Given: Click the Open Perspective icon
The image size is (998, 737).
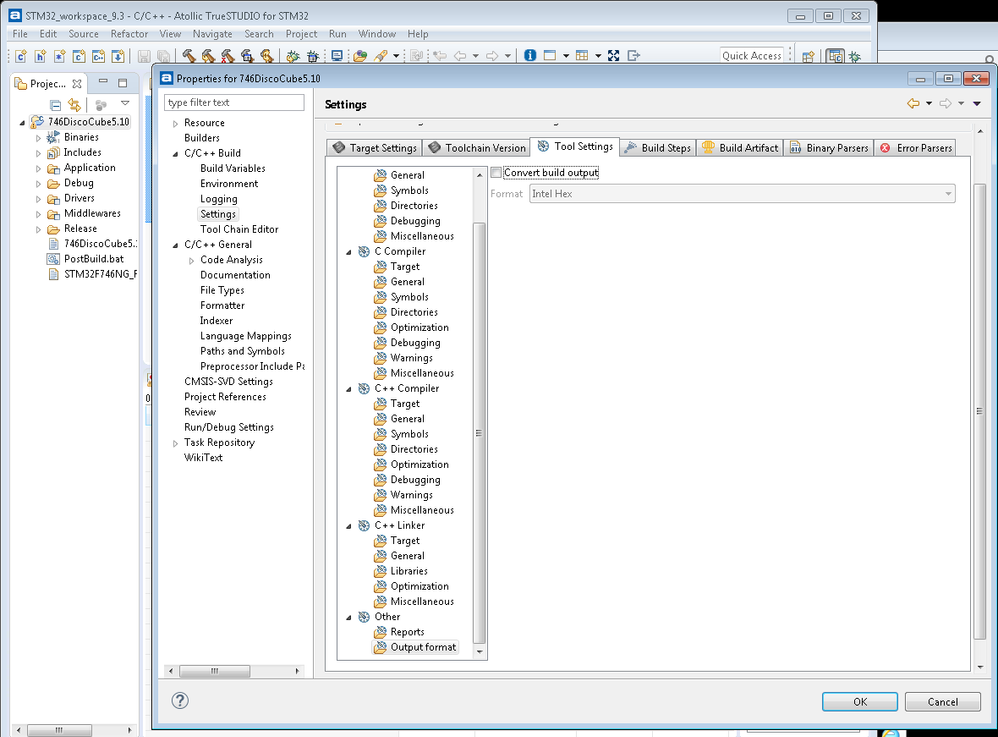Looking at the screenshot, I should click(x=808, y=56).
